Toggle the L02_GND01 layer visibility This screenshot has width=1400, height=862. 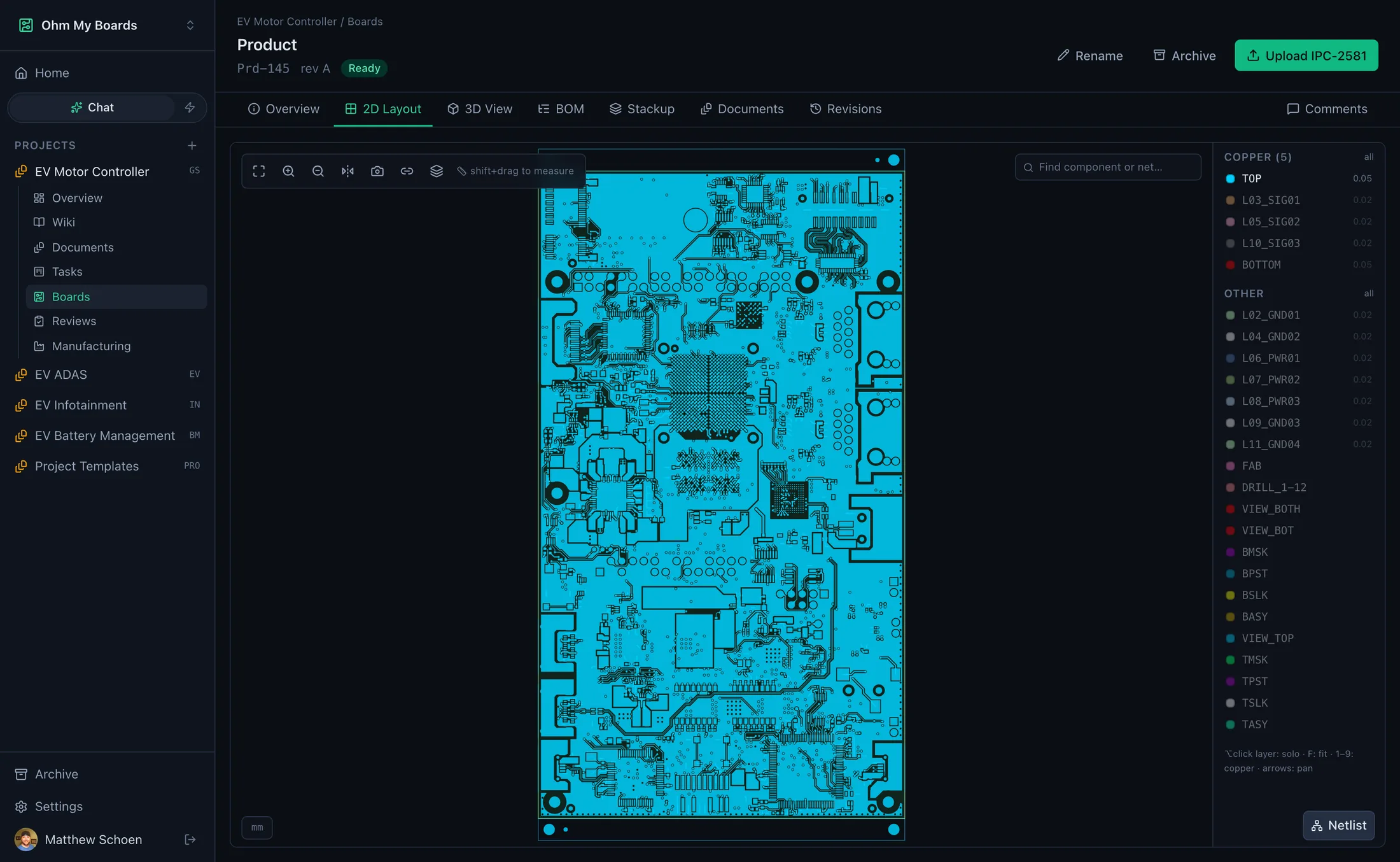pos(1298,315)
